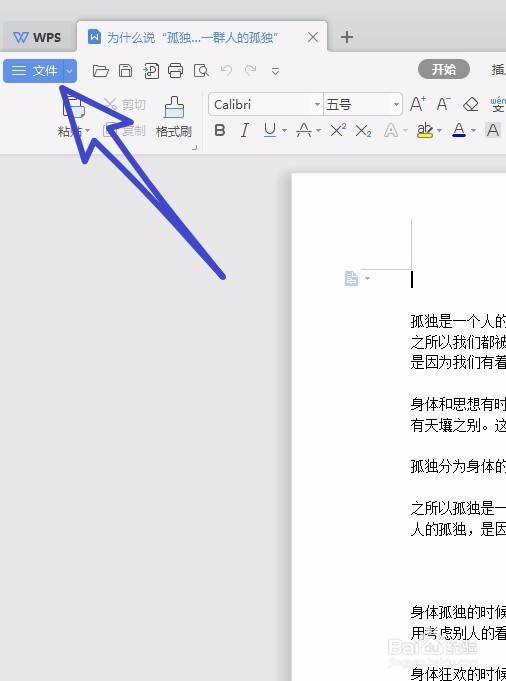Open print preview icon
Viewport: 506px width, 681px height.
[201, 70]
